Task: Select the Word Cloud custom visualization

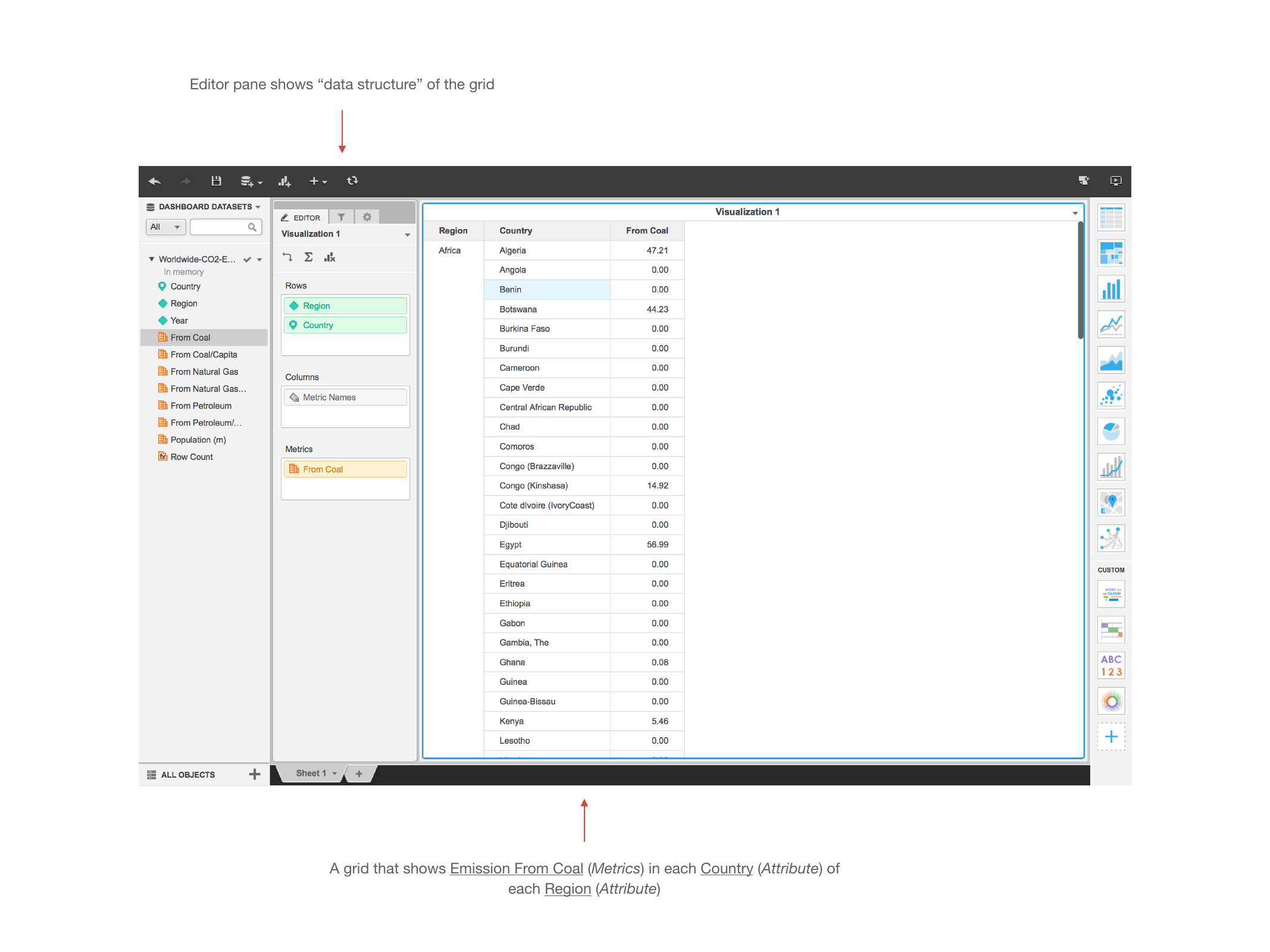Action: point(1111,594)
